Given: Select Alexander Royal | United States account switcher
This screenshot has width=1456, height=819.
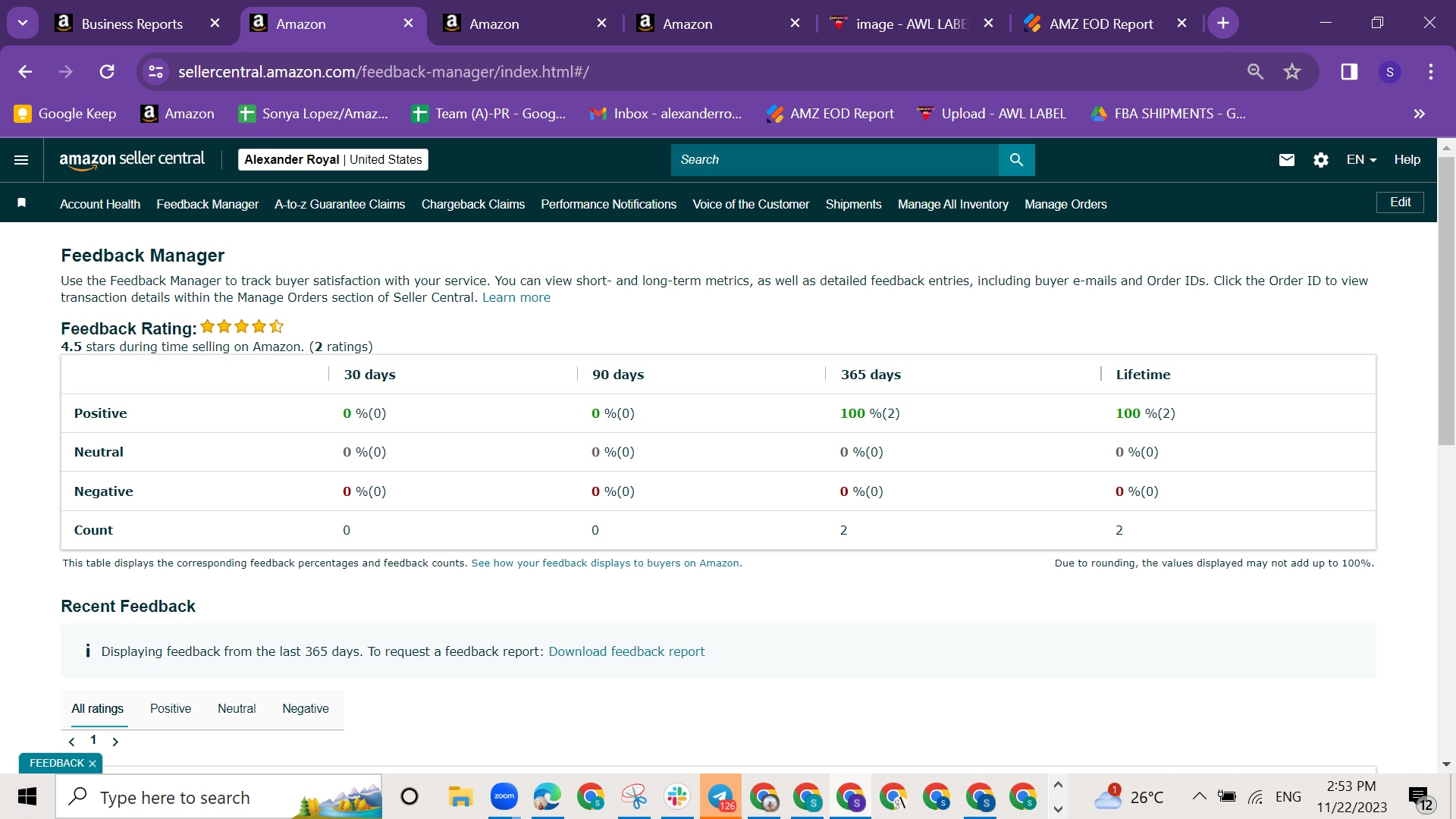Looking at the screenshot, I should pos(333,160).
